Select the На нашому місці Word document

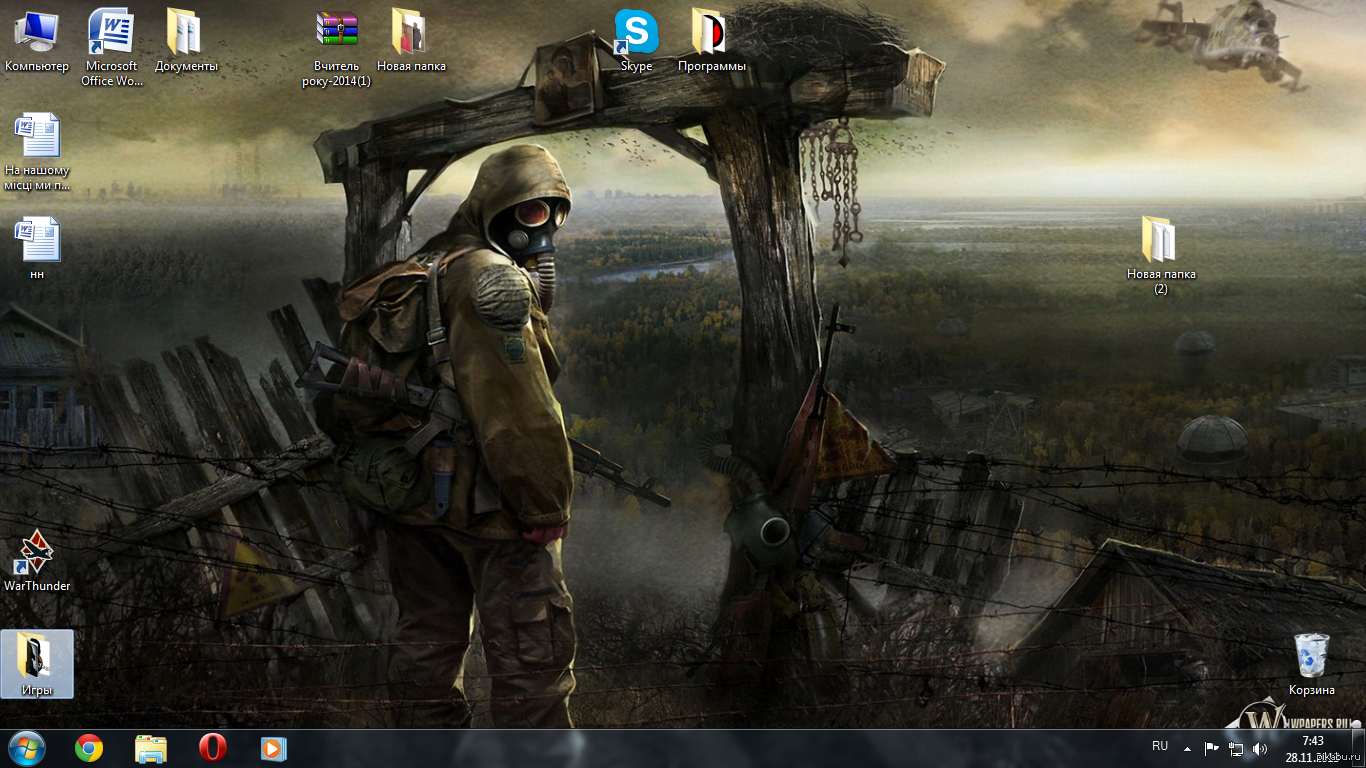coord(37,151)
